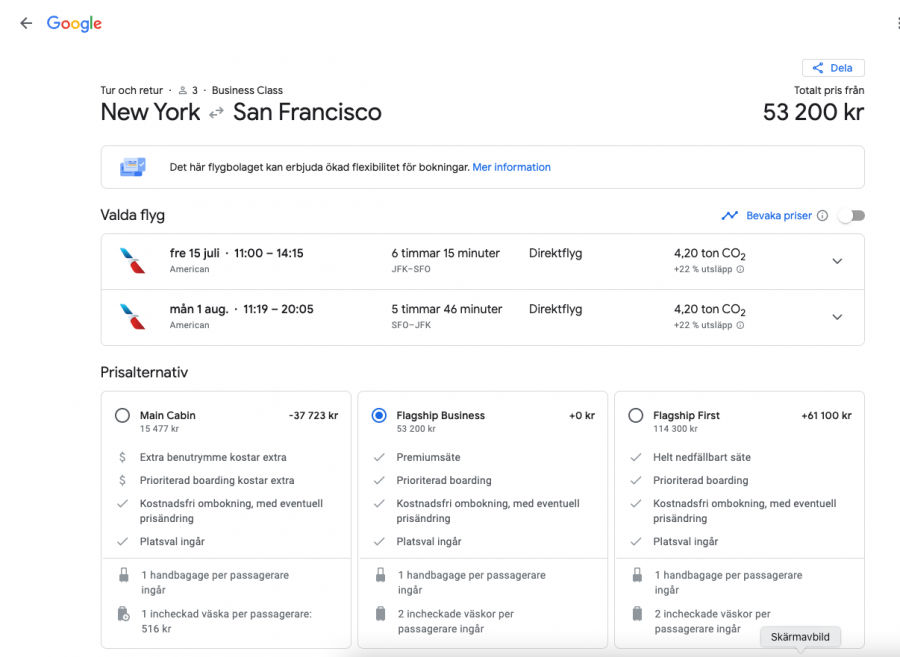Click the Dela share button
The height and width of the screenshot is (657, 900).
pyautogui.click(x=833, y=68)
